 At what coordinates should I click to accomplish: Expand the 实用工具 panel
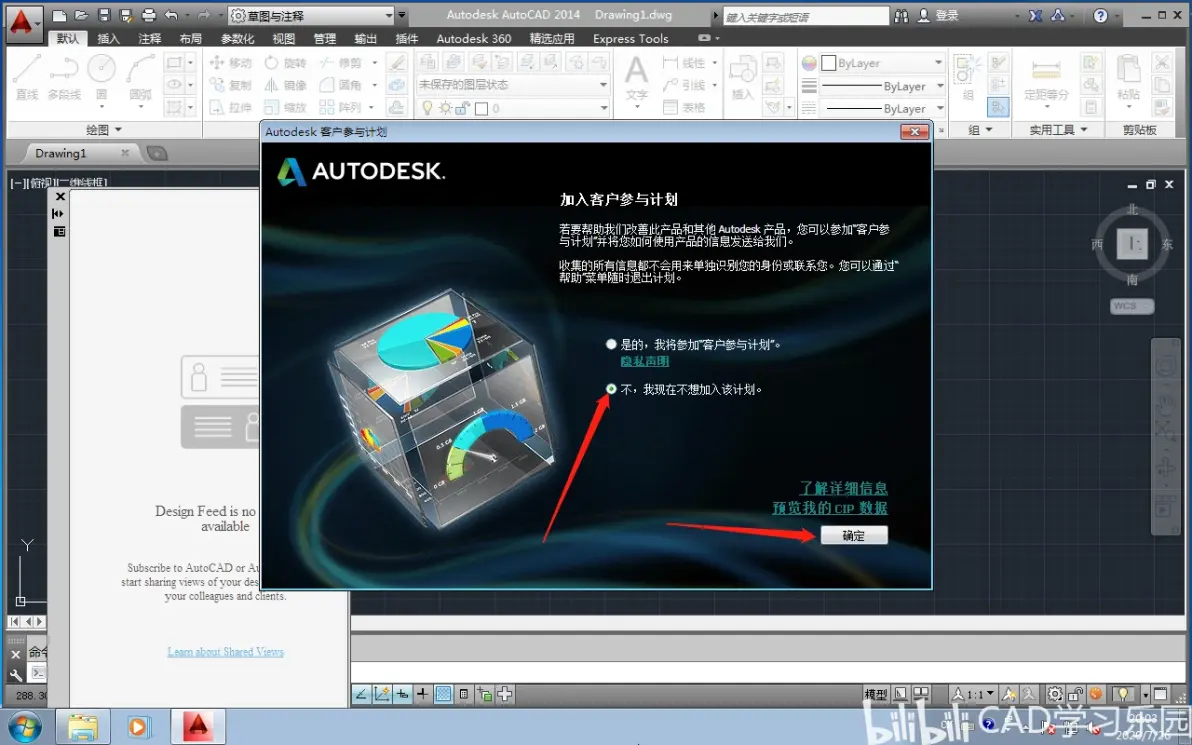(x=1058, y=130)
